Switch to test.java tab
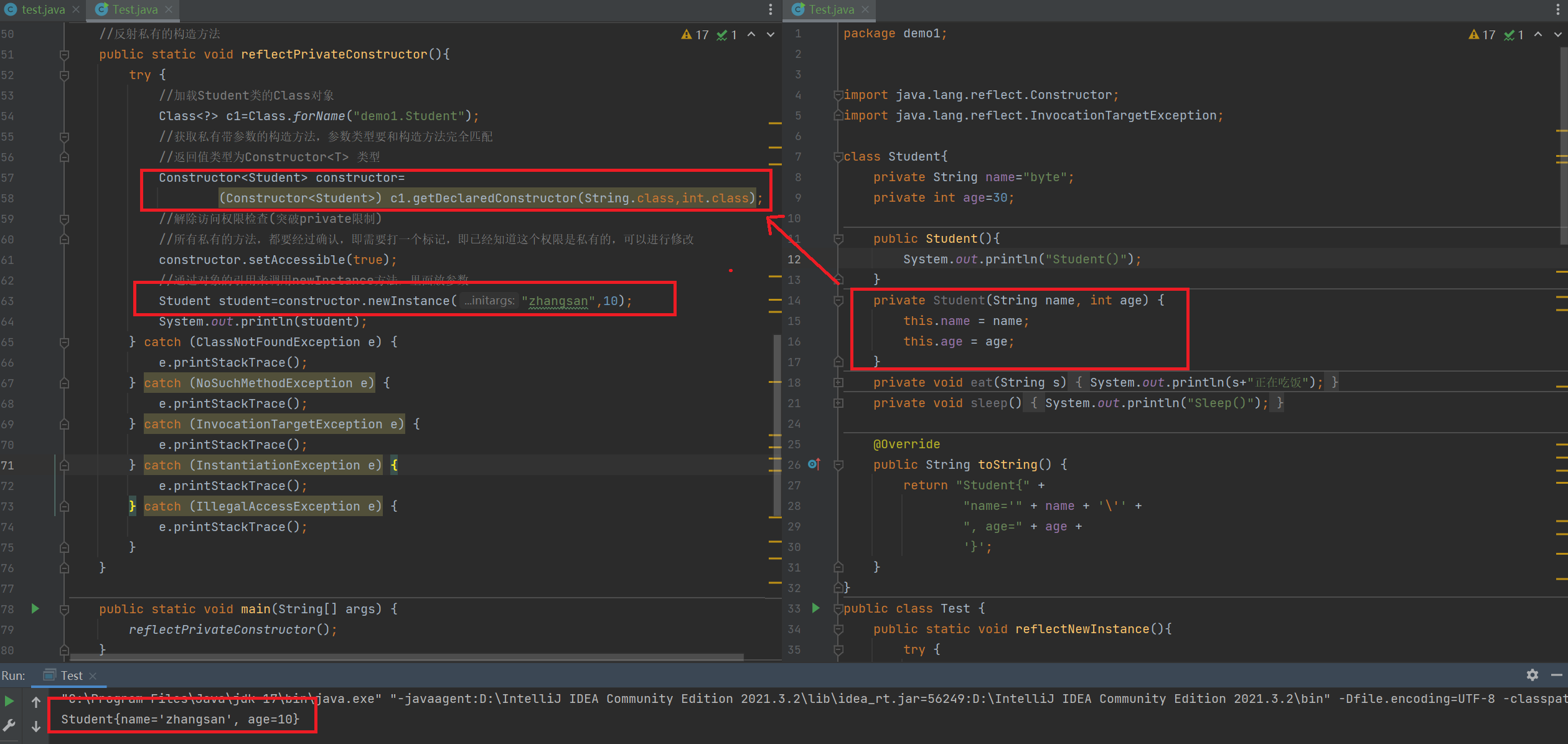The height and width of the screenshot is (744, 1568). (42, 9)
